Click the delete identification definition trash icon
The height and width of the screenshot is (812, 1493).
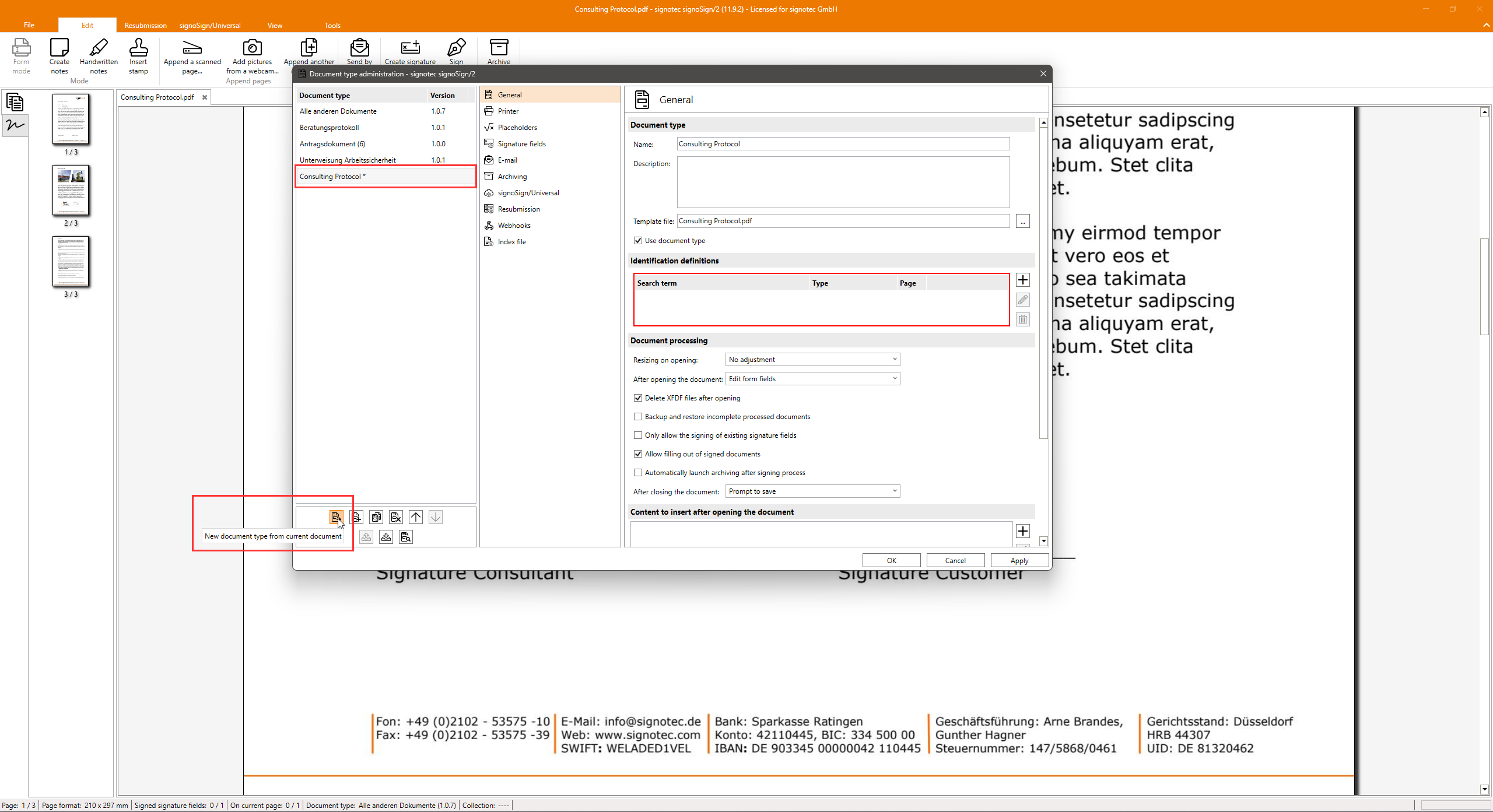tap(1023, 319)
